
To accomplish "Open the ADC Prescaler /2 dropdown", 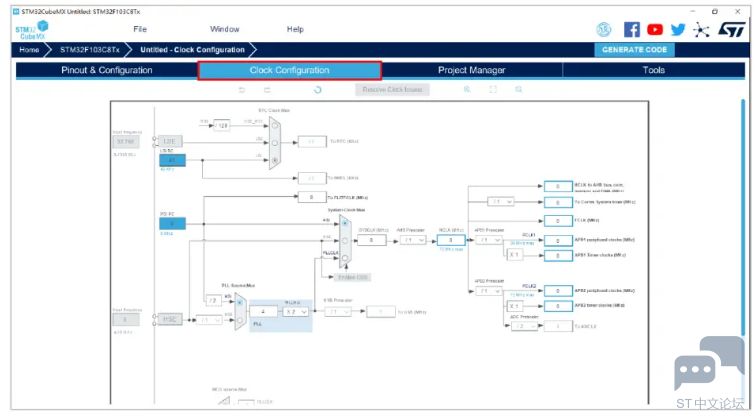I will coord(524,326).
